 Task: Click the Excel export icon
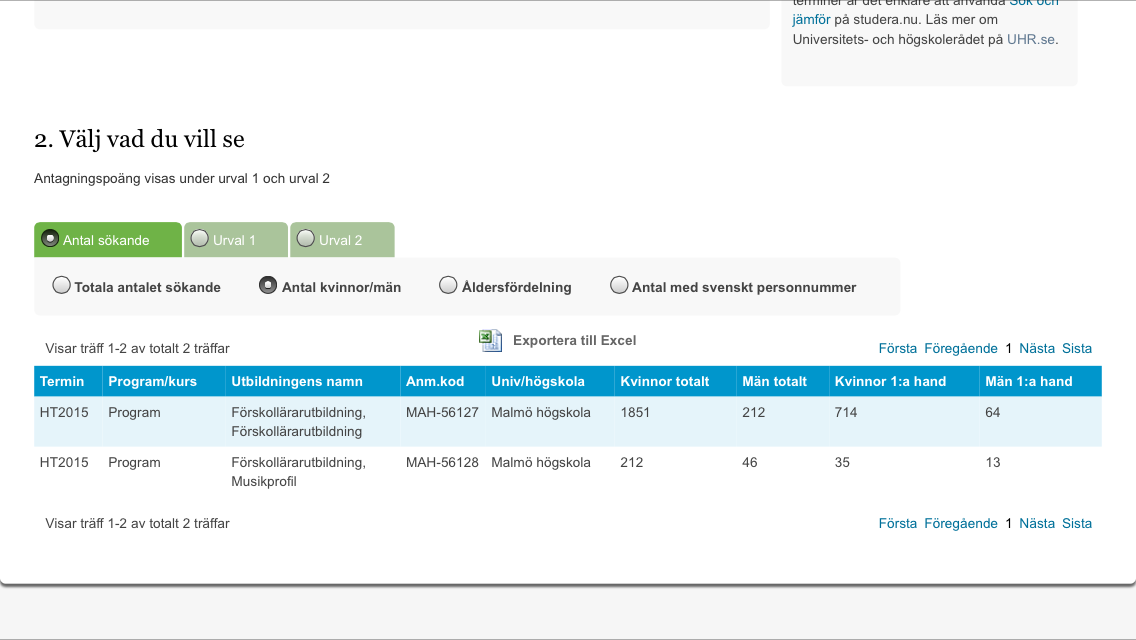[490, 341]
